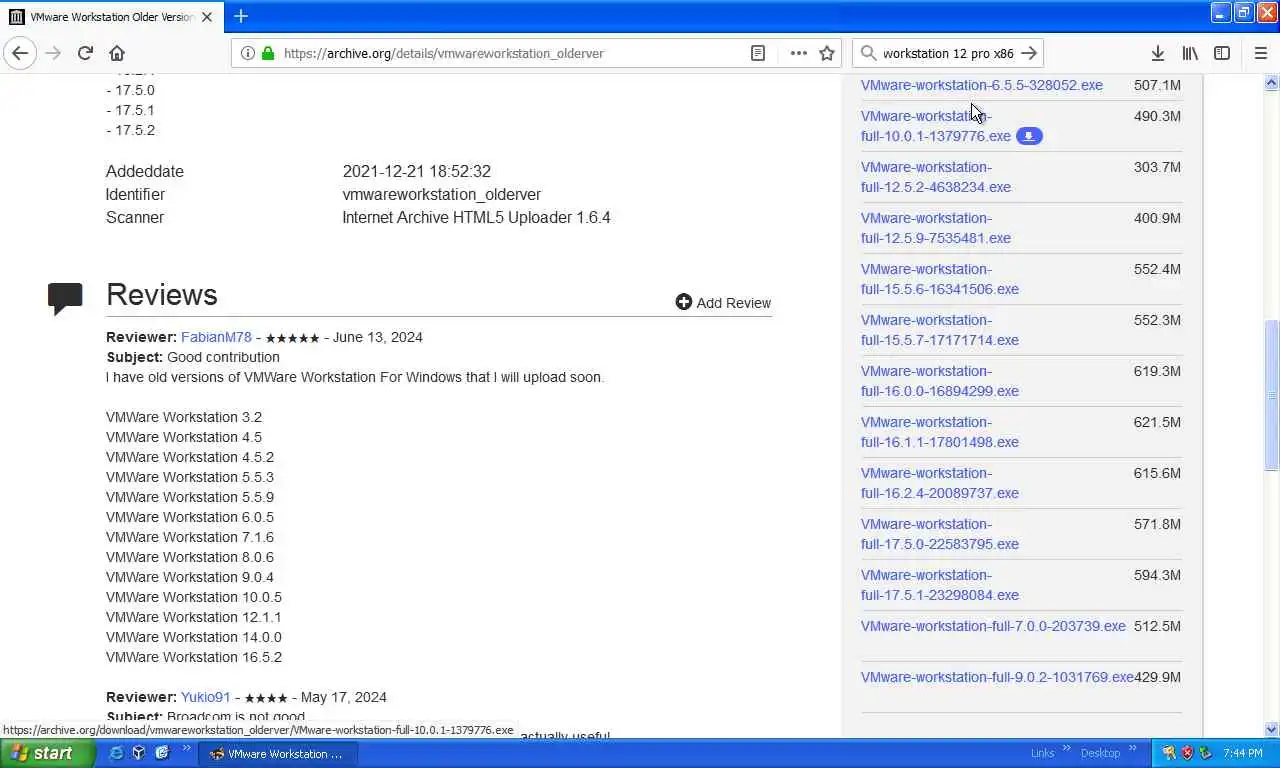Open page actions three-dot menu

point(798,53)
